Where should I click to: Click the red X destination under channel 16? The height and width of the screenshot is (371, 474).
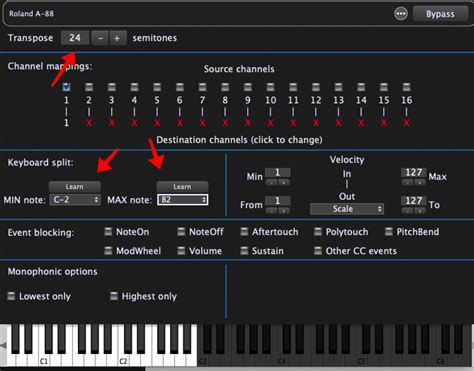[x=406, y=123]
